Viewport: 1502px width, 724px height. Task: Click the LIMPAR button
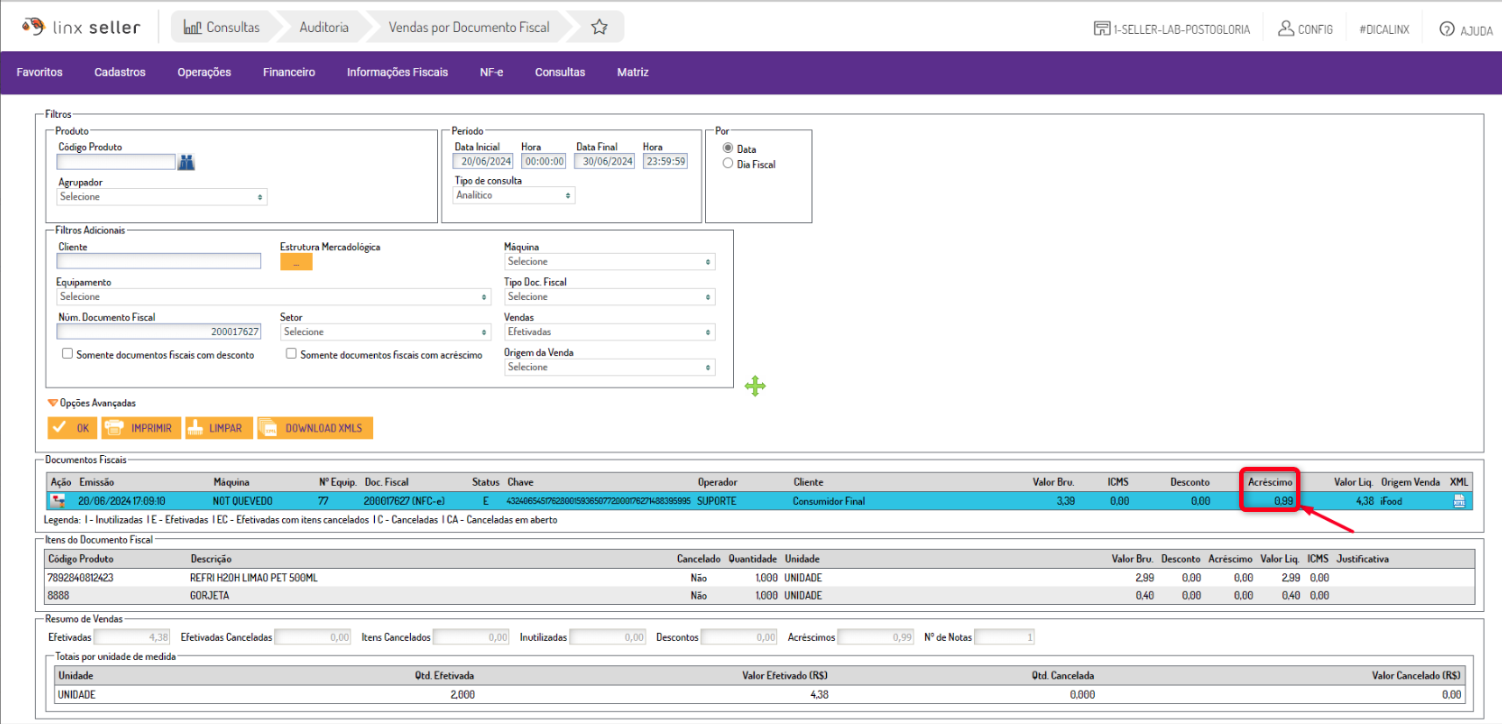(218, 428)
